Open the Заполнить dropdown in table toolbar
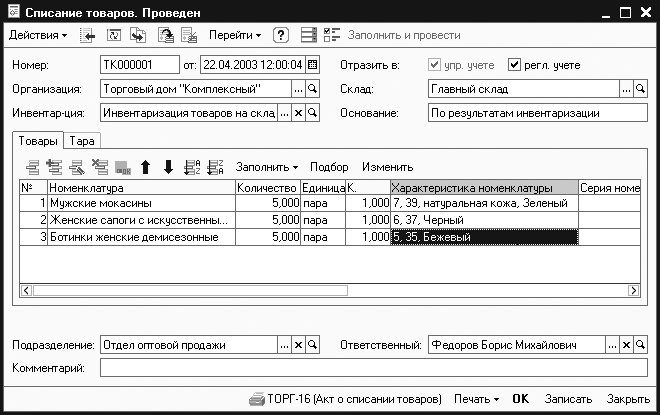Screen dimensions: 660x415 click(x=267, y=167)
